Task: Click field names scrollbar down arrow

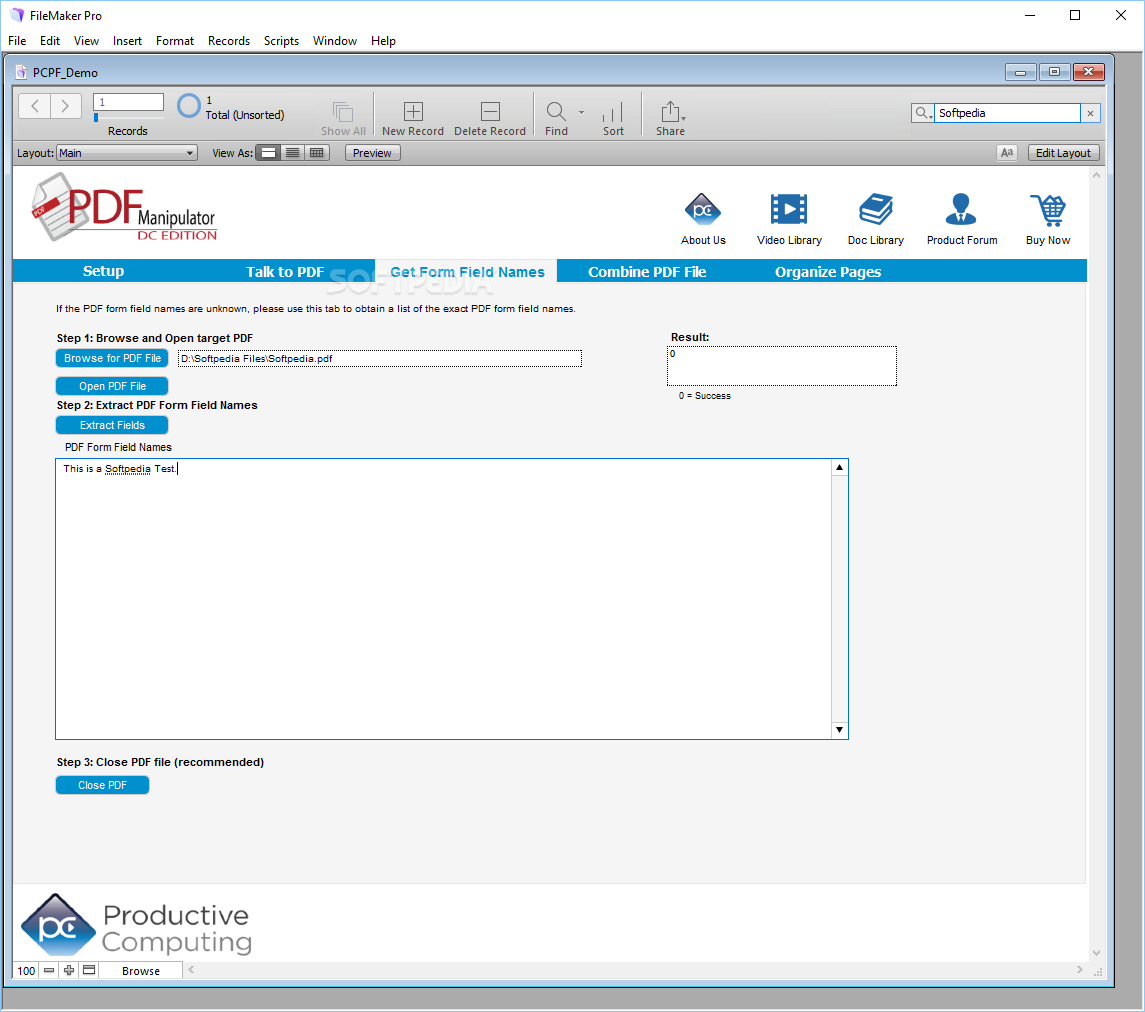Action: pos(840,730)
